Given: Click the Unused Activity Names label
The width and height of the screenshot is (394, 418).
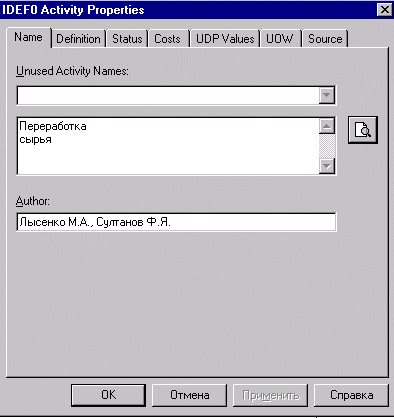Looking at the screenshot, I should pyautogui.click(x=72, y=71).
